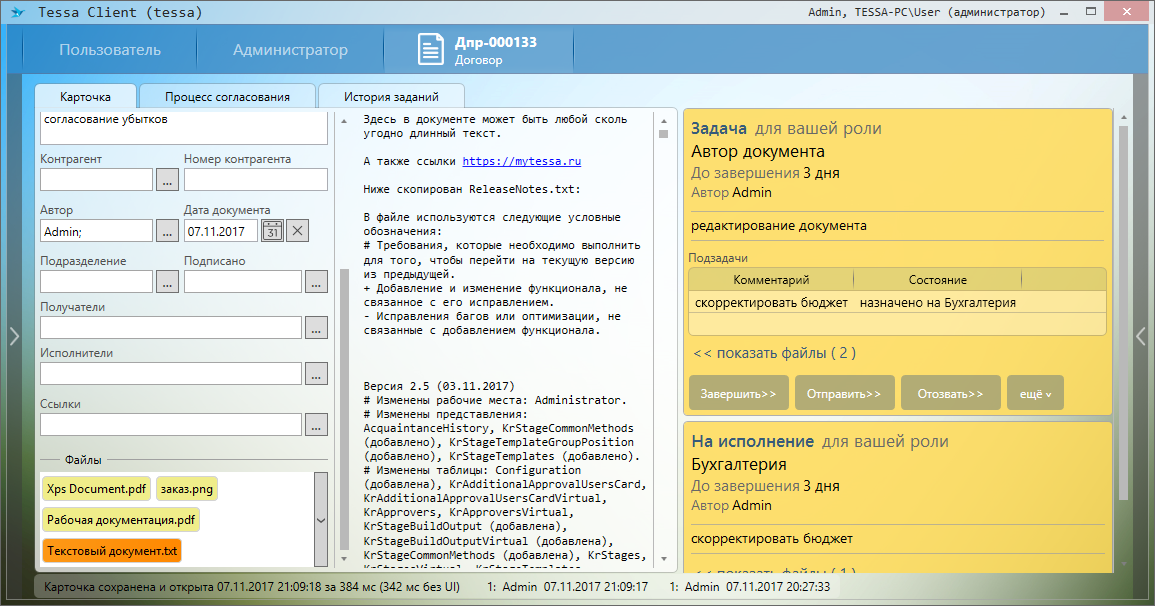
Task: Click the Завершить>> button
Action: (x=739, y=393)
